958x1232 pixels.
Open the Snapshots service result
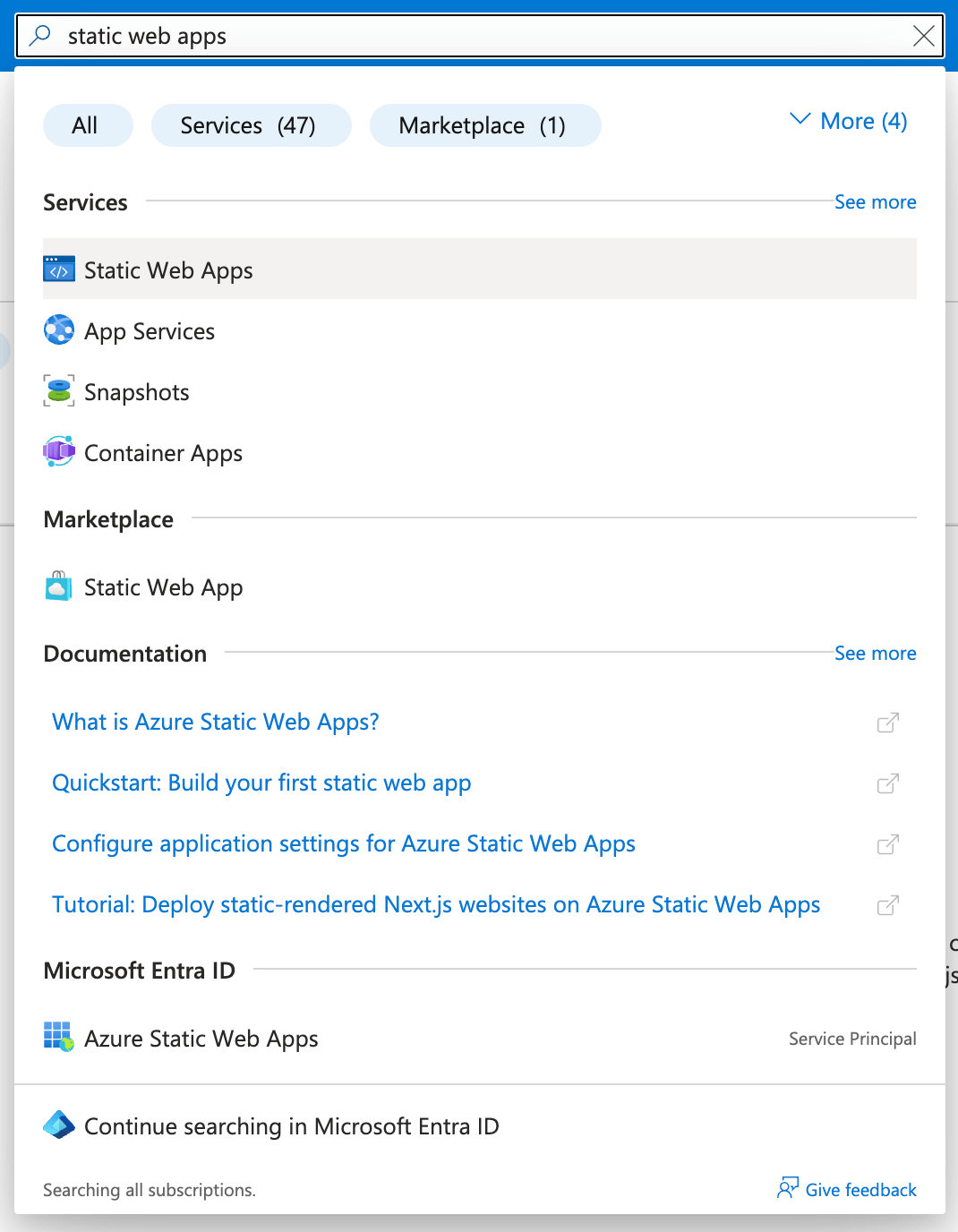480,392
